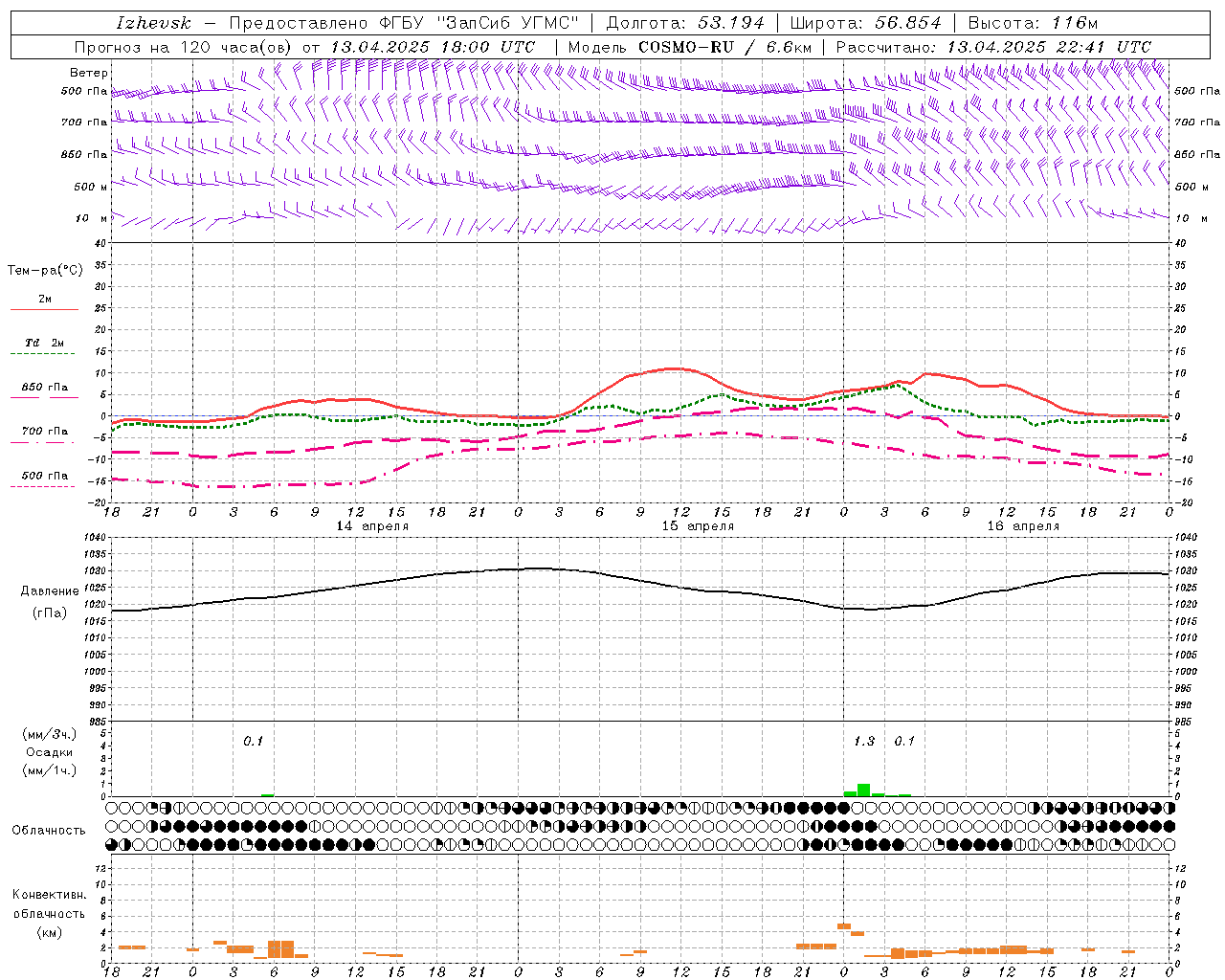This screenshot has width=1225, height=980.
Task: Select the "Прогноз на 120 часа(ов)" forecast text
Action: point(186,47)
